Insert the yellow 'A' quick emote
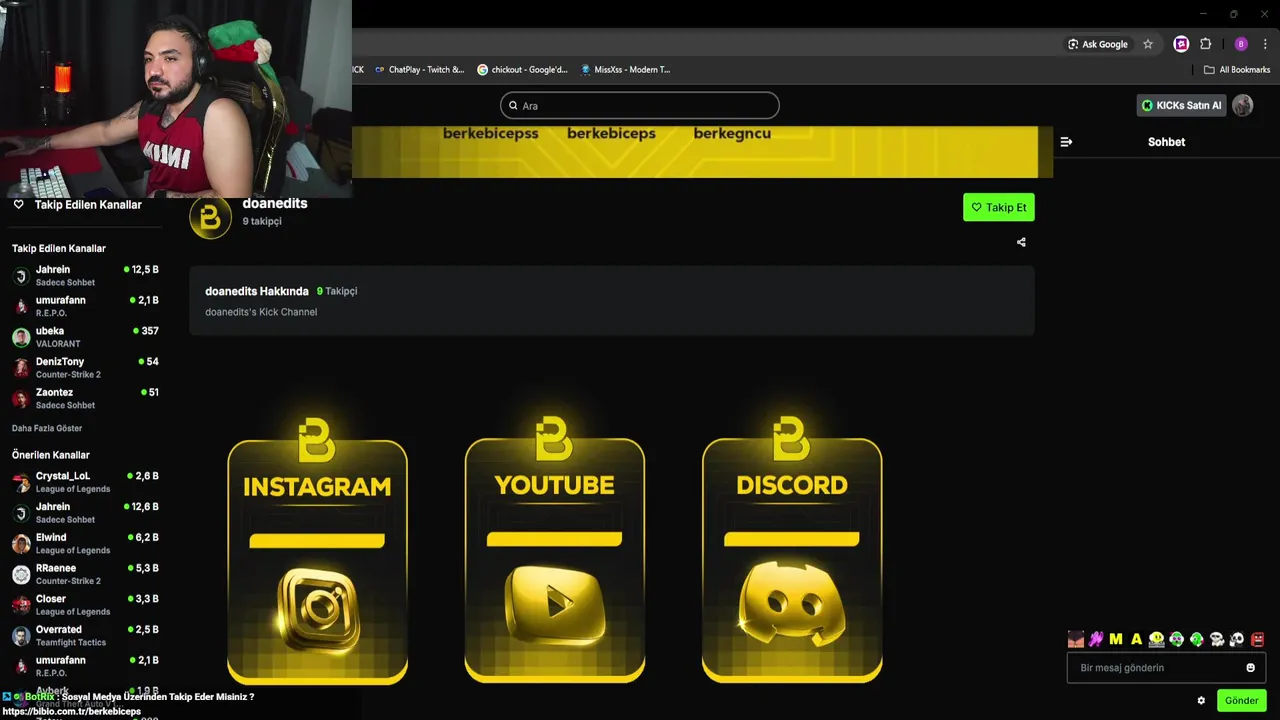1280x720 pixels. pyautogui.click(x=1136, y=639)
